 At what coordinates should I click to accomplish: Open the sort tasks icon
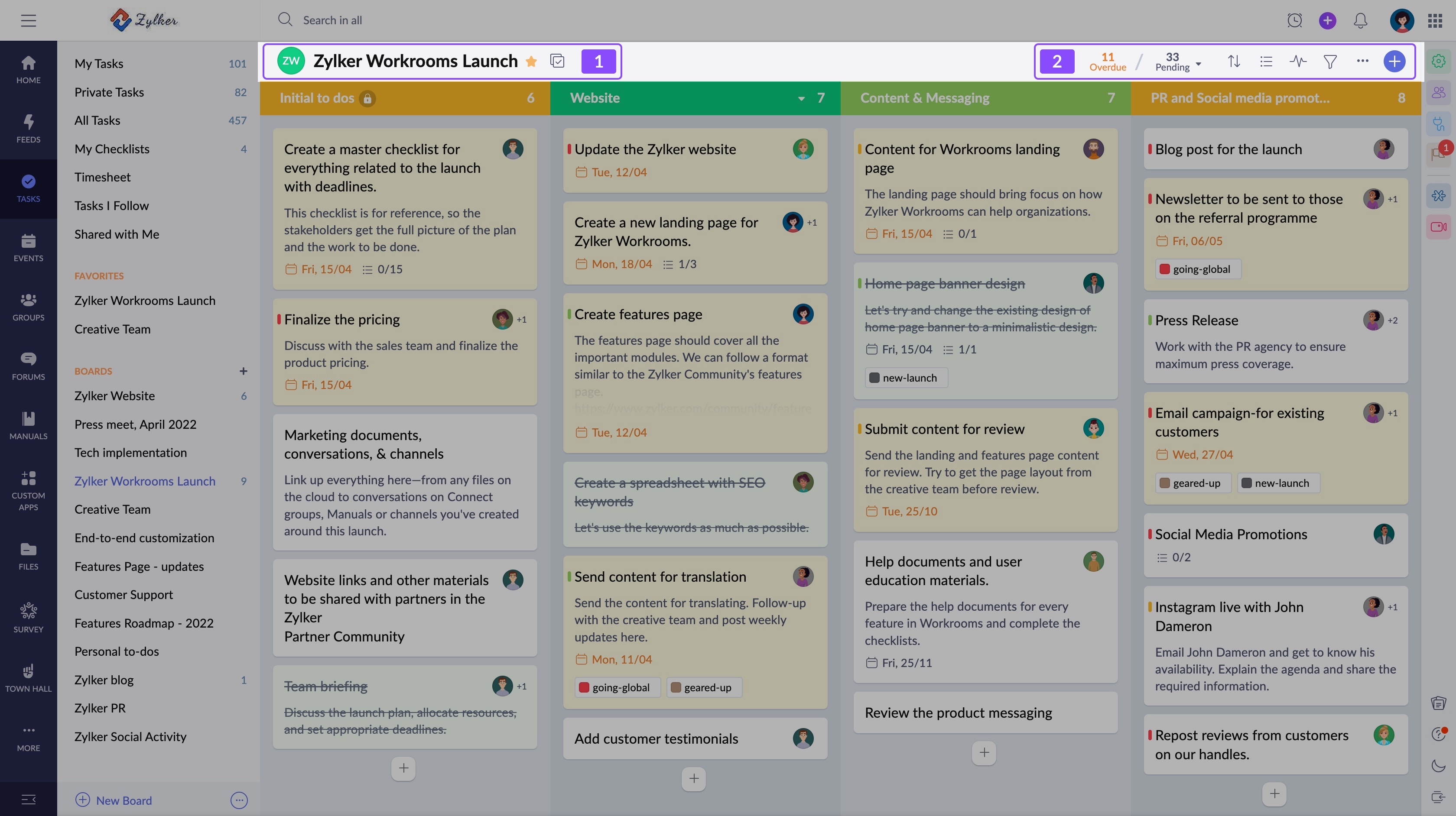pos(1234,61)
